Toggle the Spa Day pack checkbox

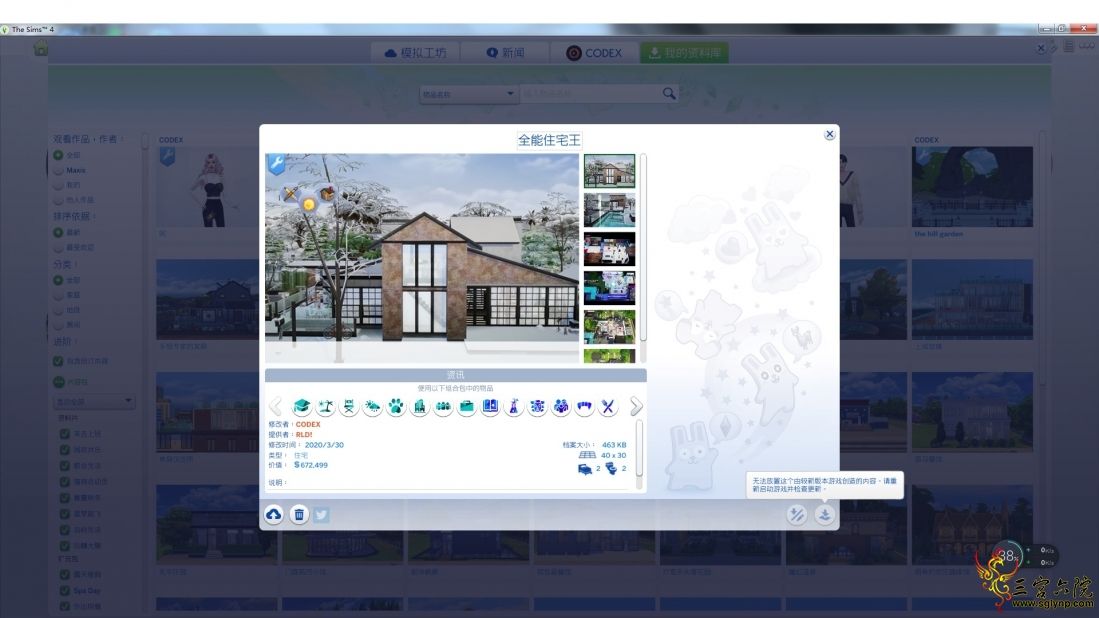[64, 591]
